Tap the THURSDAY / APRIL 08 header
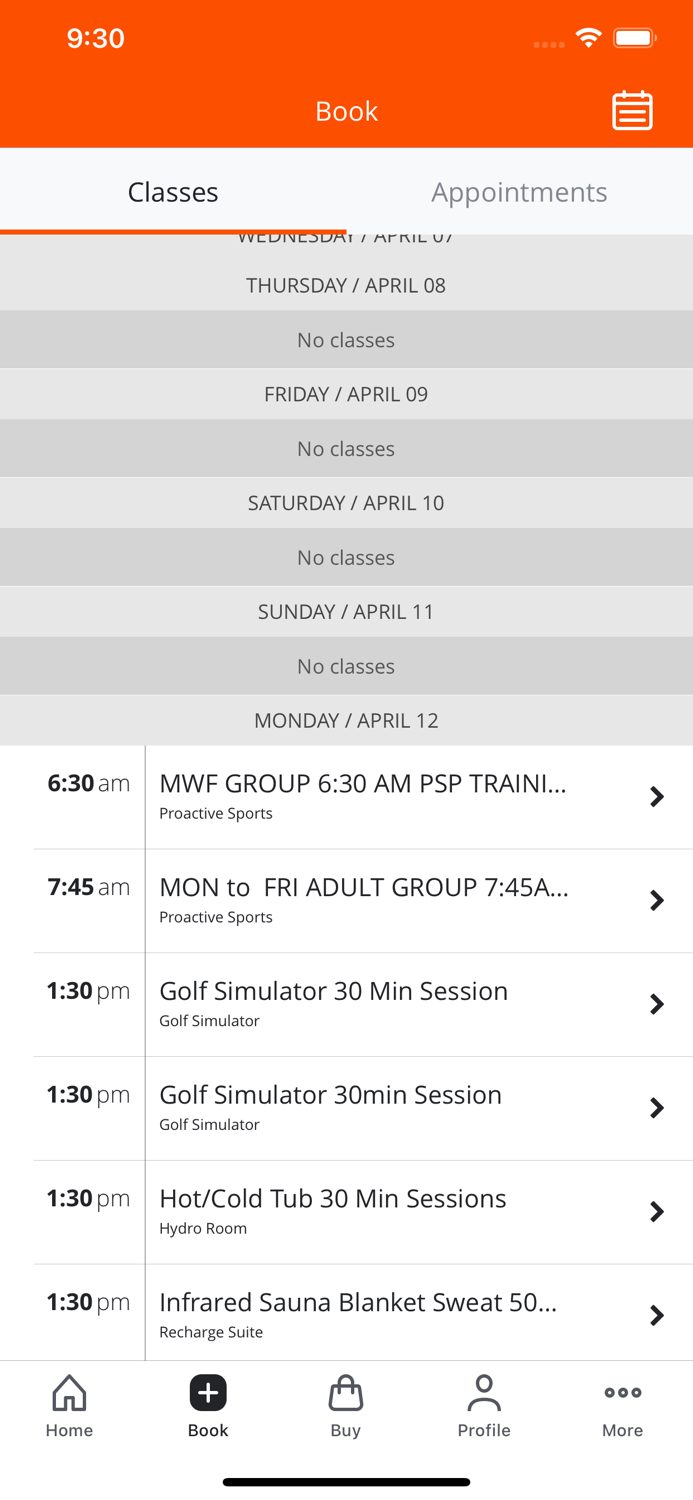This screenshot has height=1500, width=693. (x=346, y=286)
